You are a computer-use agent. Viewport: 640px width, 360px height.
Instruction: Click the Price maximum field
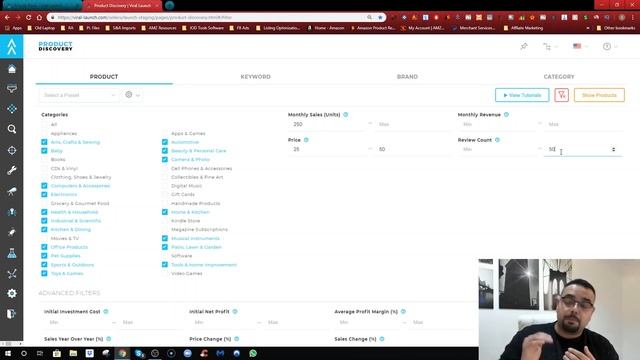pos(413,149)
